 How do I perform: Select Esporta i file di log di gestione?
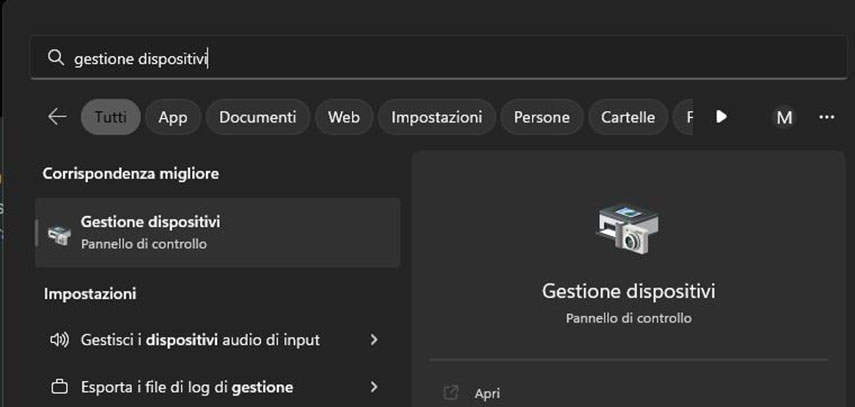(x=186, y=386)
